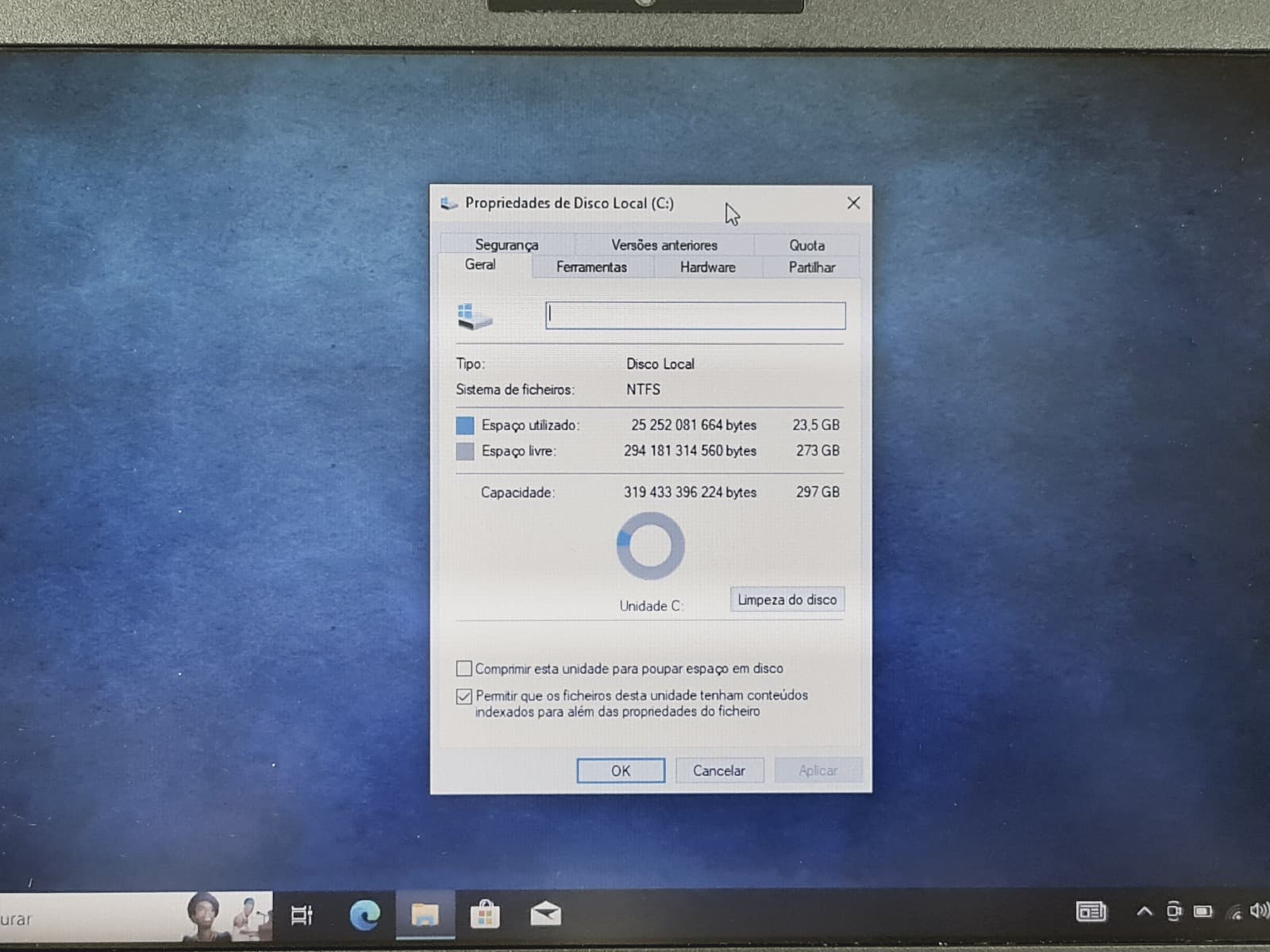Image resolution: width=1270 pixels, height=952 pixels.
Task: Click the Capacidade label
Action: (x=518, y=493)
